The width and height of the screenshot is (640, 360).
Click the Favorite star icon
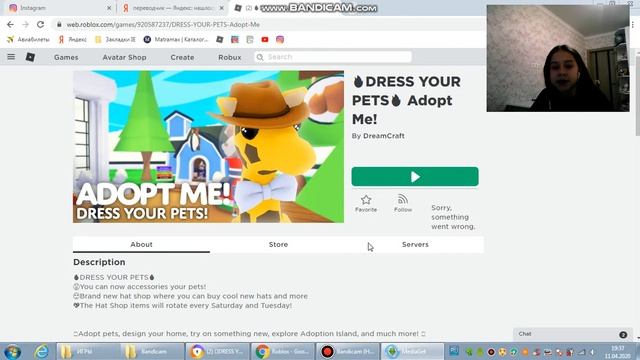(x=366, y=200)
